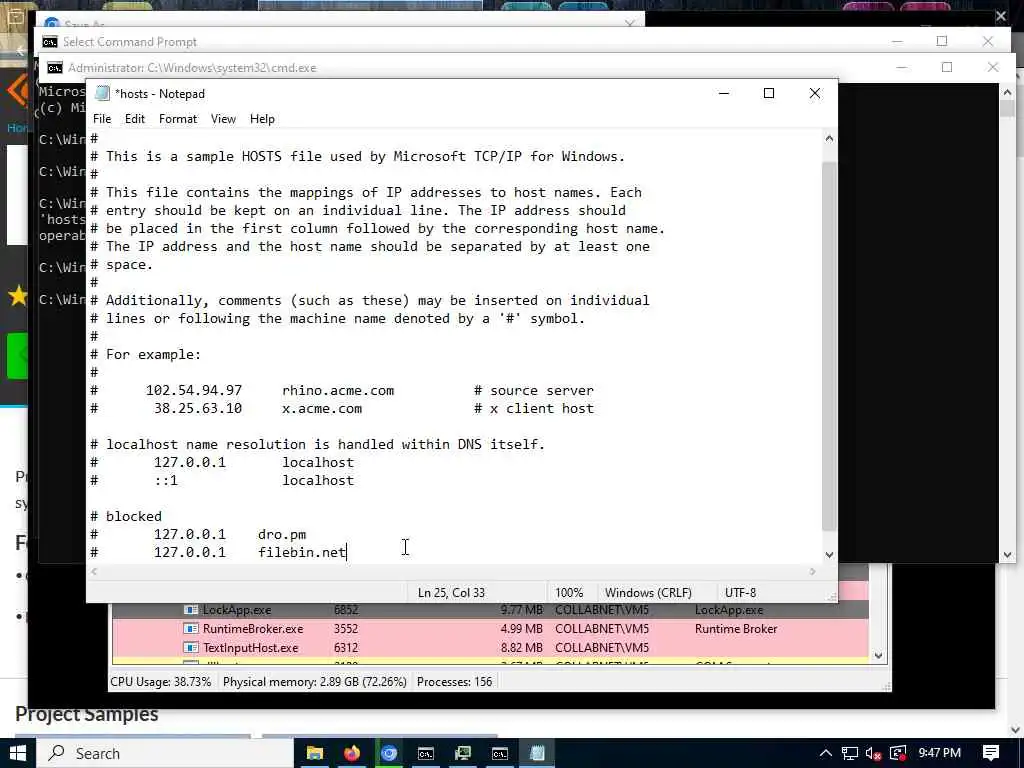Image resolution: width=1024 pixels, height=768 pixels.
Task: Click the Processes: 156 status entry
Action: pos(455,682)
